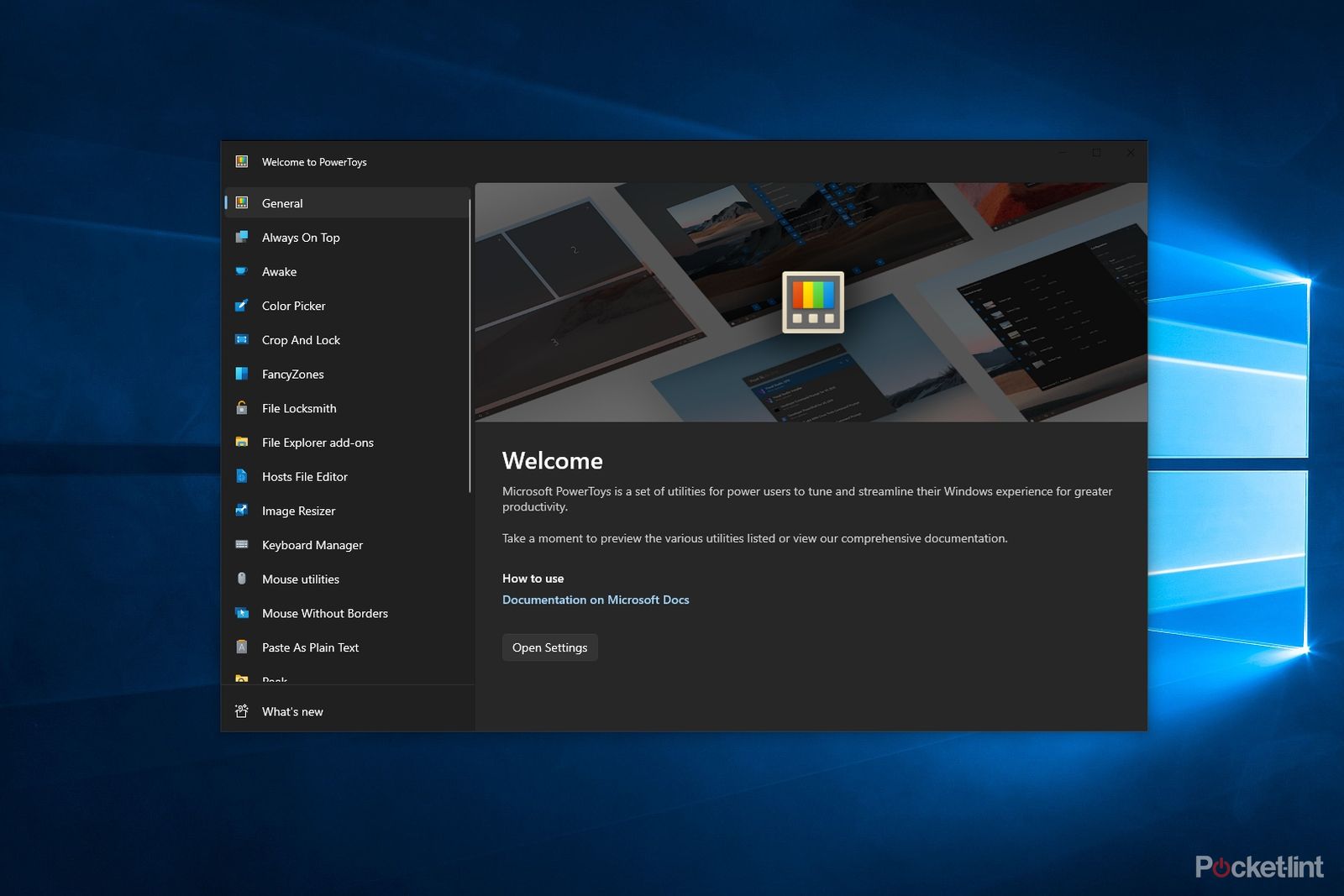Click the Awake coffee cup icon
Image resolution: width=1344 pixels, height=896 pixels.
tap(242, 271)
